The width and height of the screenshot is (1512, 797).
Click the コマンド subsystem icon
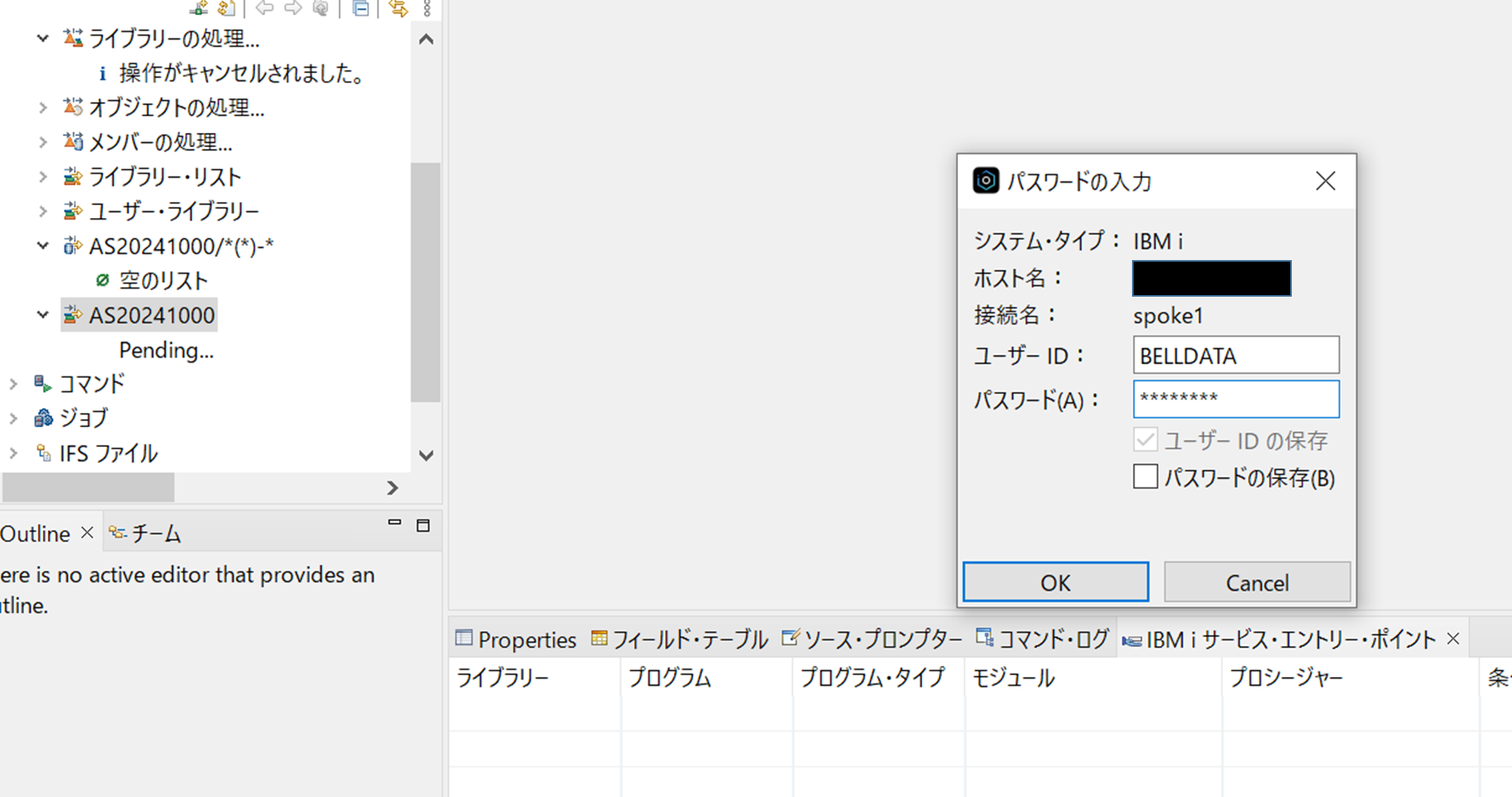tap(43, 384)
